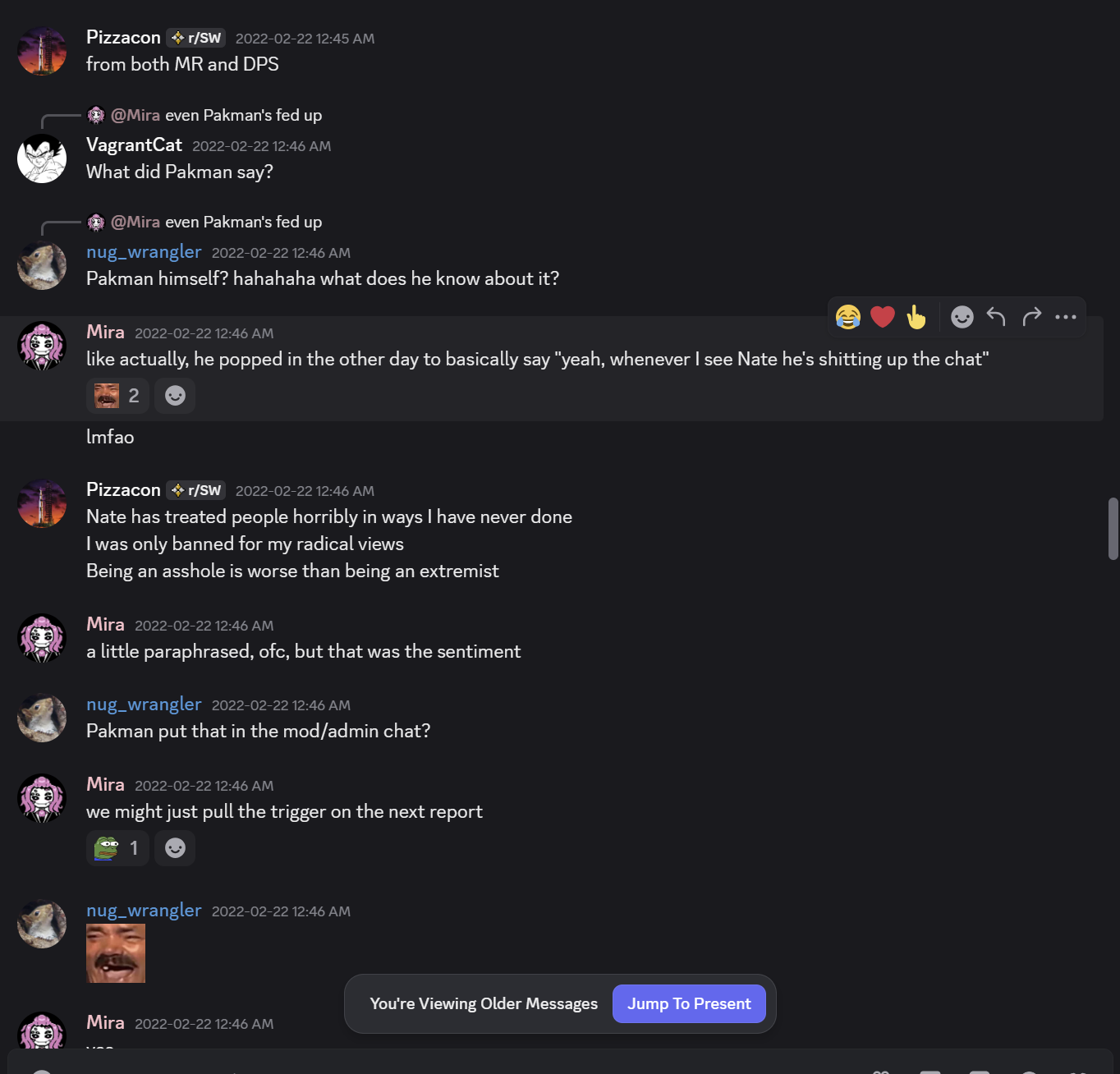Toggle the Pepe frog reaction with count 1
This screenshot has height=1074, width=1120.
point(117,848)
